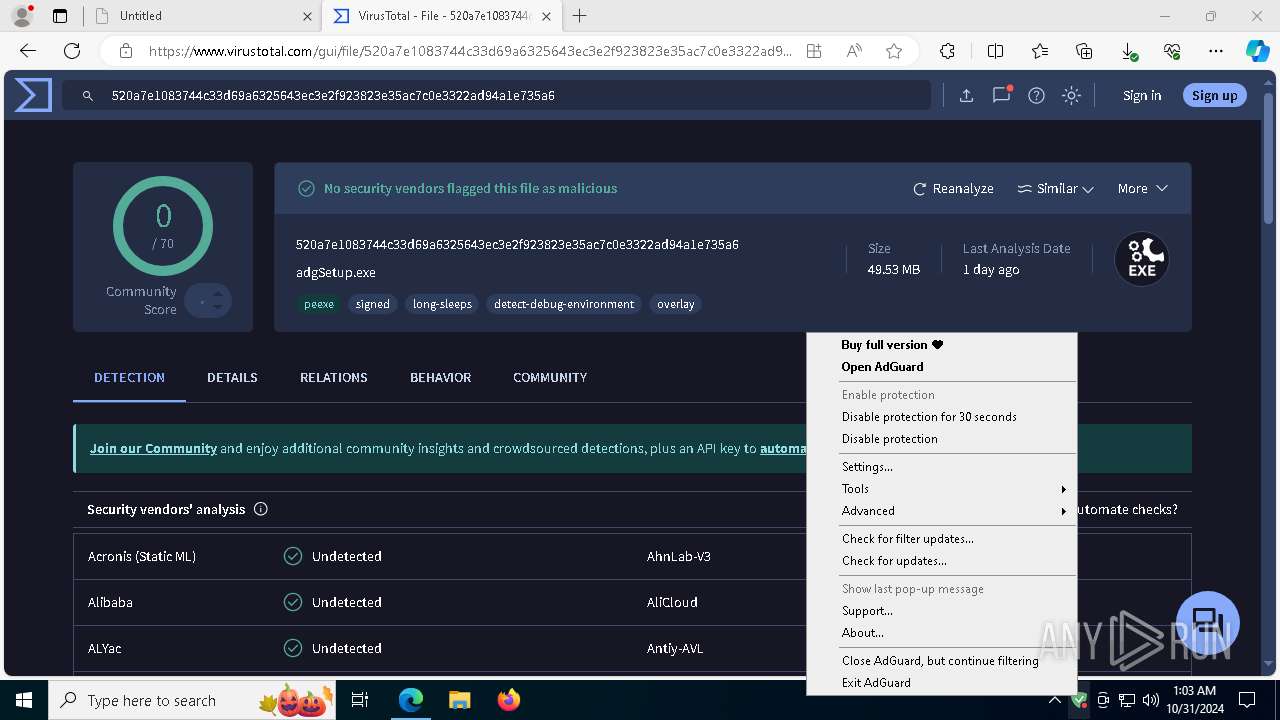Screen dimensions: 1280x720
Task: Select Disable protection menu entry
Action: 941,439
